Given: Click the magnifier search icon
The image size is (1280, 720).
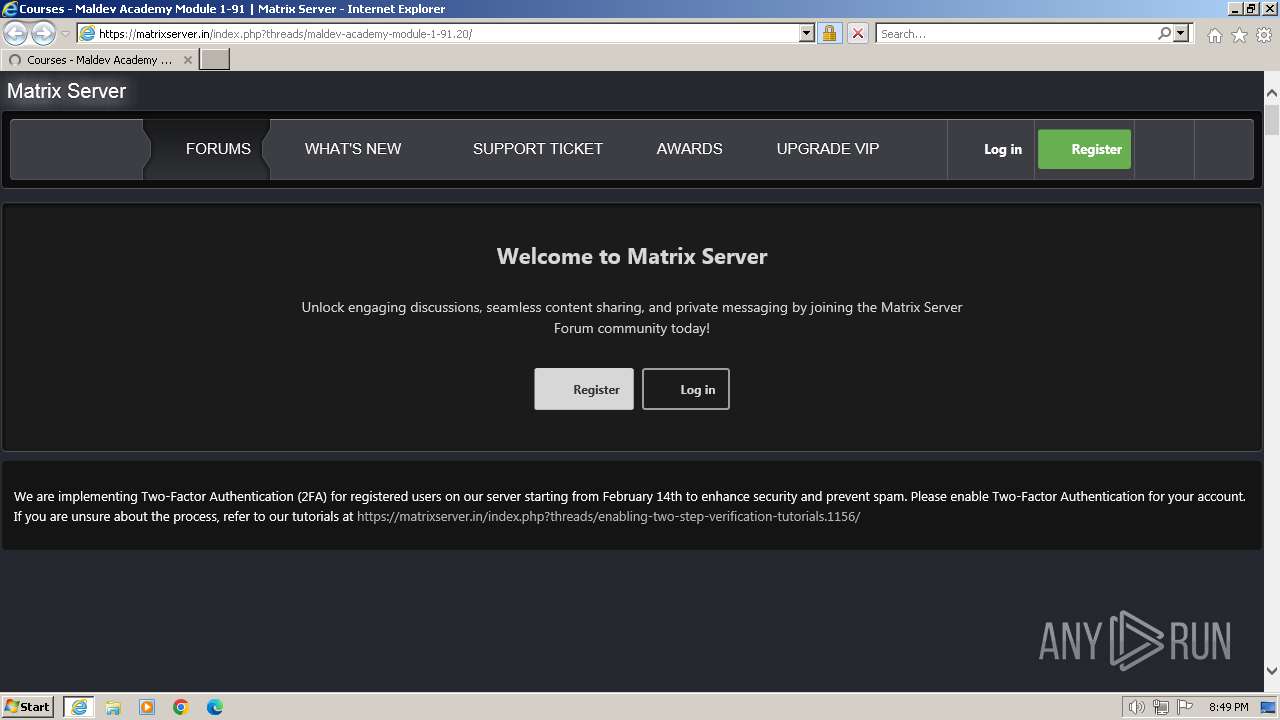Looking at the screenshot, I should pyautogui.click(x=1164, y=33).
